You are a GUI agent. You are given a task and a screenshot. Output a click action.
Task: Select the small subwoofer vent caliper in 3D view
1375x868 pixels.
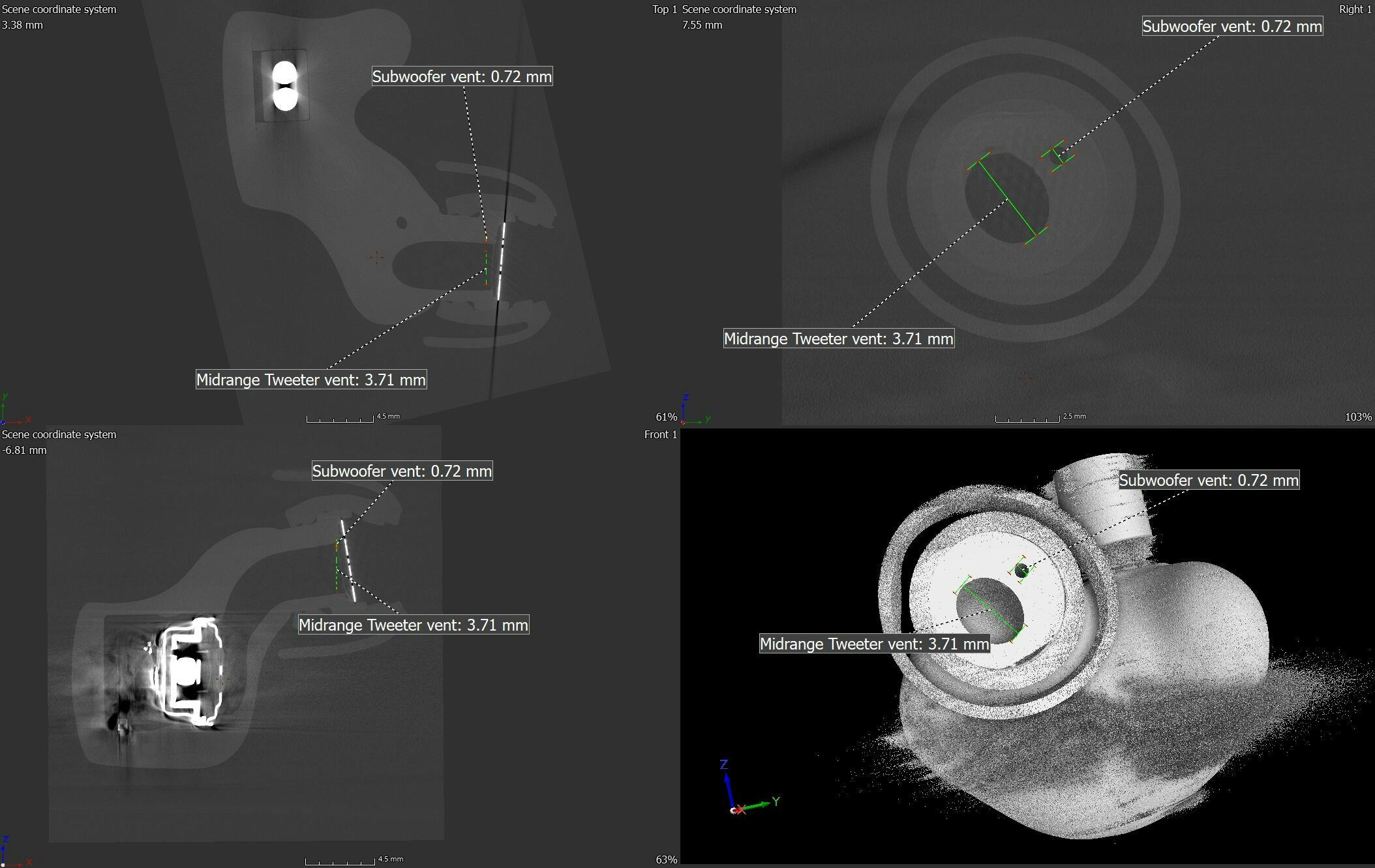coord(1021,569)
